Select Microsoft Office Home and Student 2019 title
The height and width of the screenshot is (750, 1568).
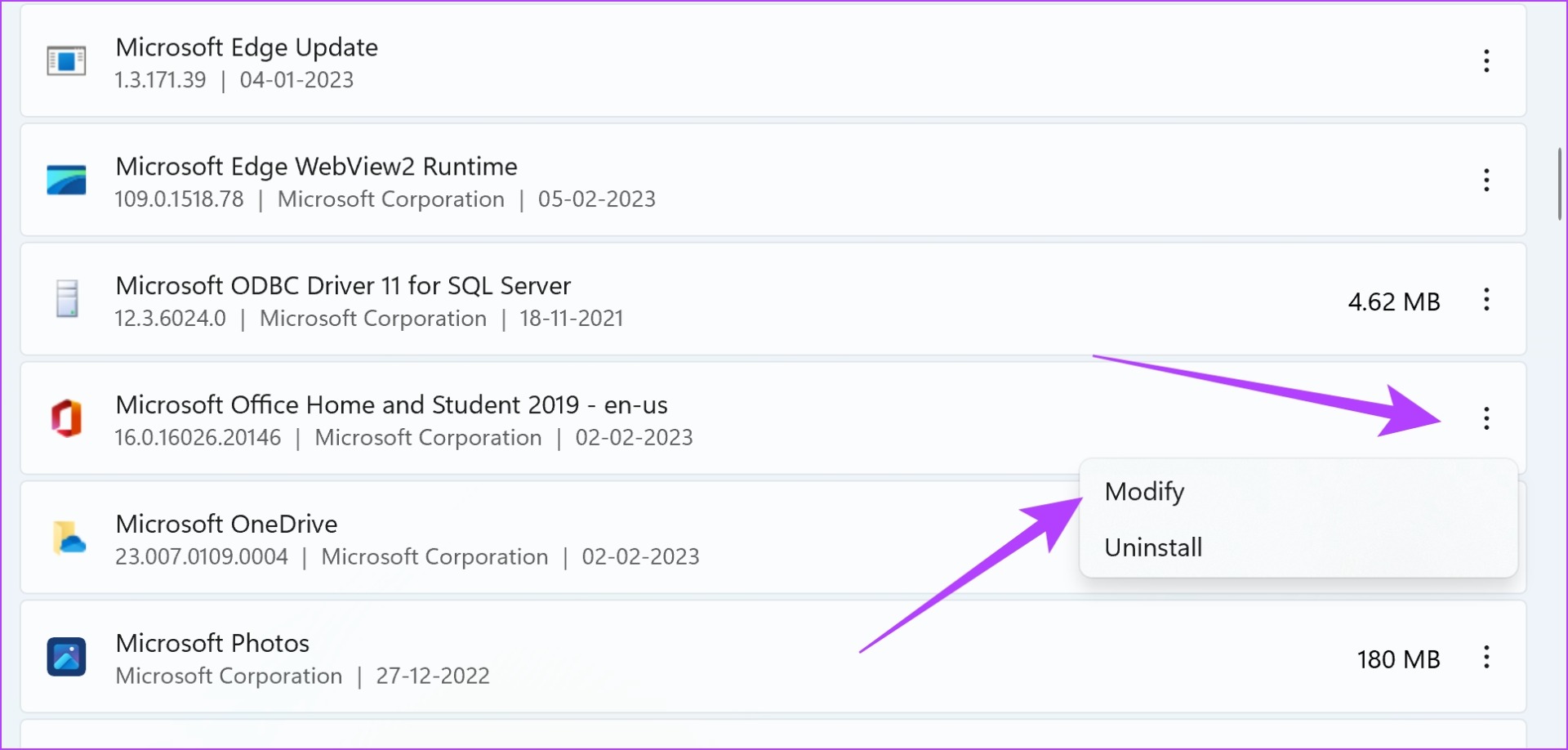391,404
